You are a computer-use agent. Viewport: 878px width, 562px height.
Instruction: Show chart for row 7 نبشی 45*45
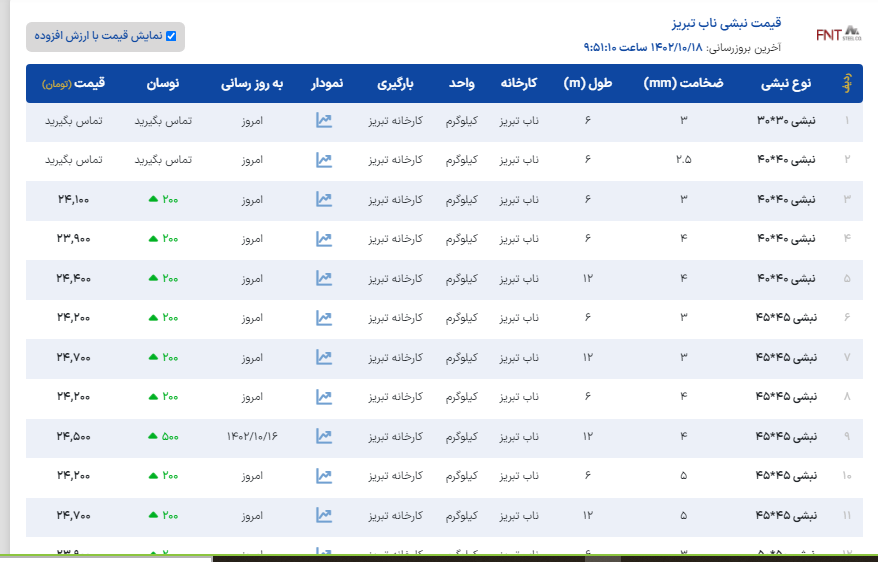(x=324, y=357)
